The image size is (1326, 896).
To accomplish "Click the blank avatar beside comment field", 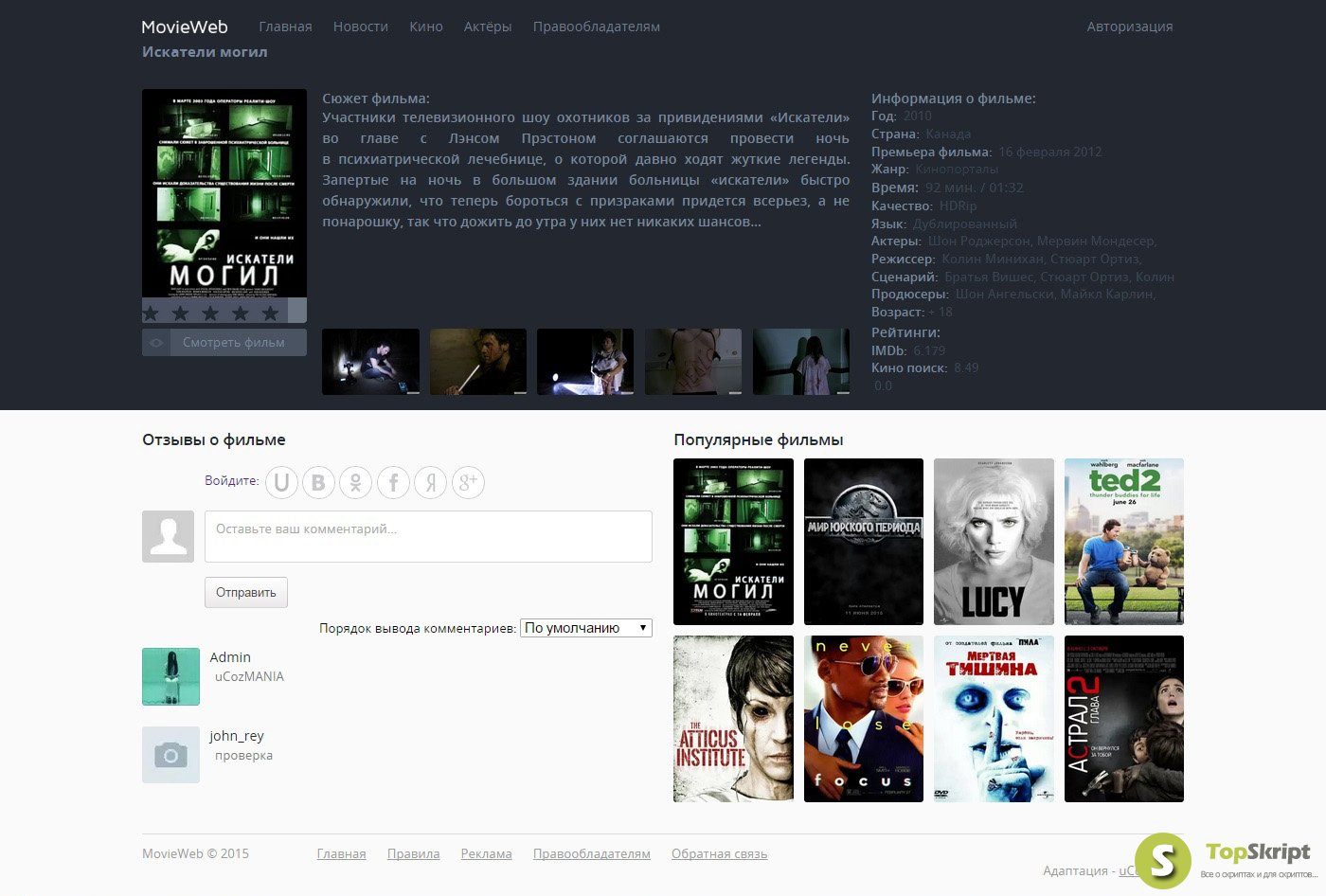I will (x=168, y=537).
